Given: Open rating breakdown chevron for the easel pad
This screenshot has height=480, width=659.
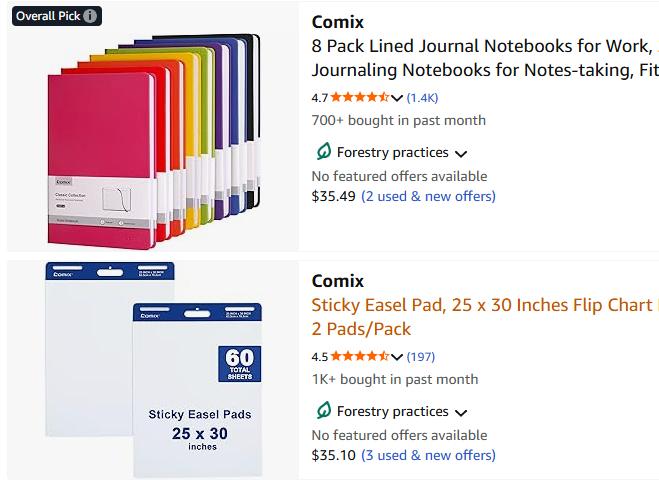Looking at the screenshot, I should [x=397, y=357].
